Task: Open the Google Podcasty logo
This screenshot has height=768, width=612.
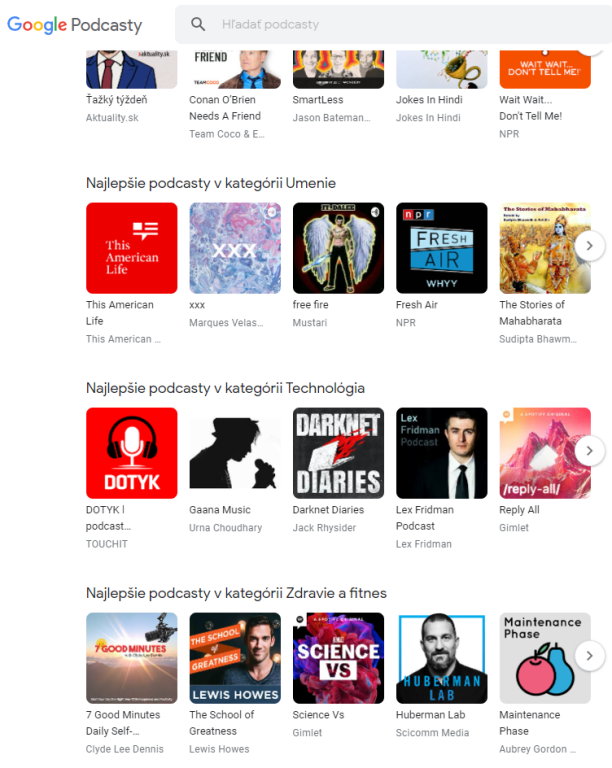Action: 74,24
